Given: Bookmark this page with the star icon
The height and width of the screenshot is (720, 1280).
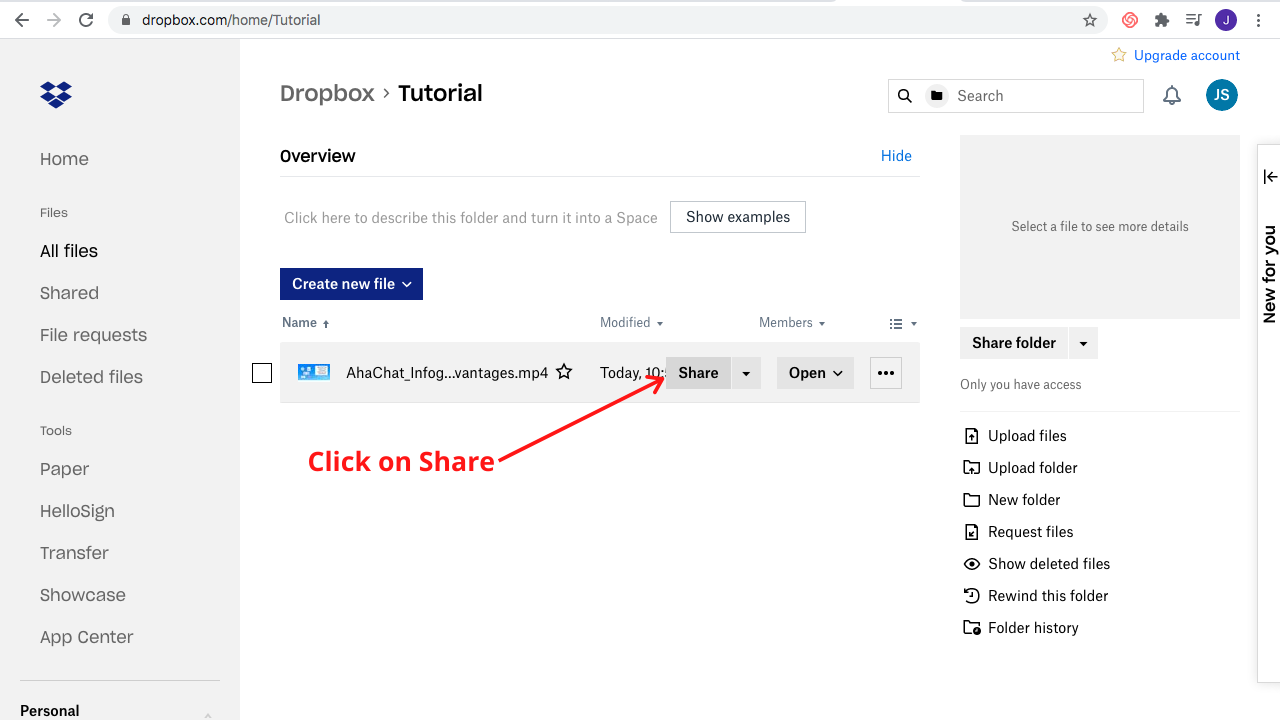Looking at the screenshot, I should coord(1090,20).
